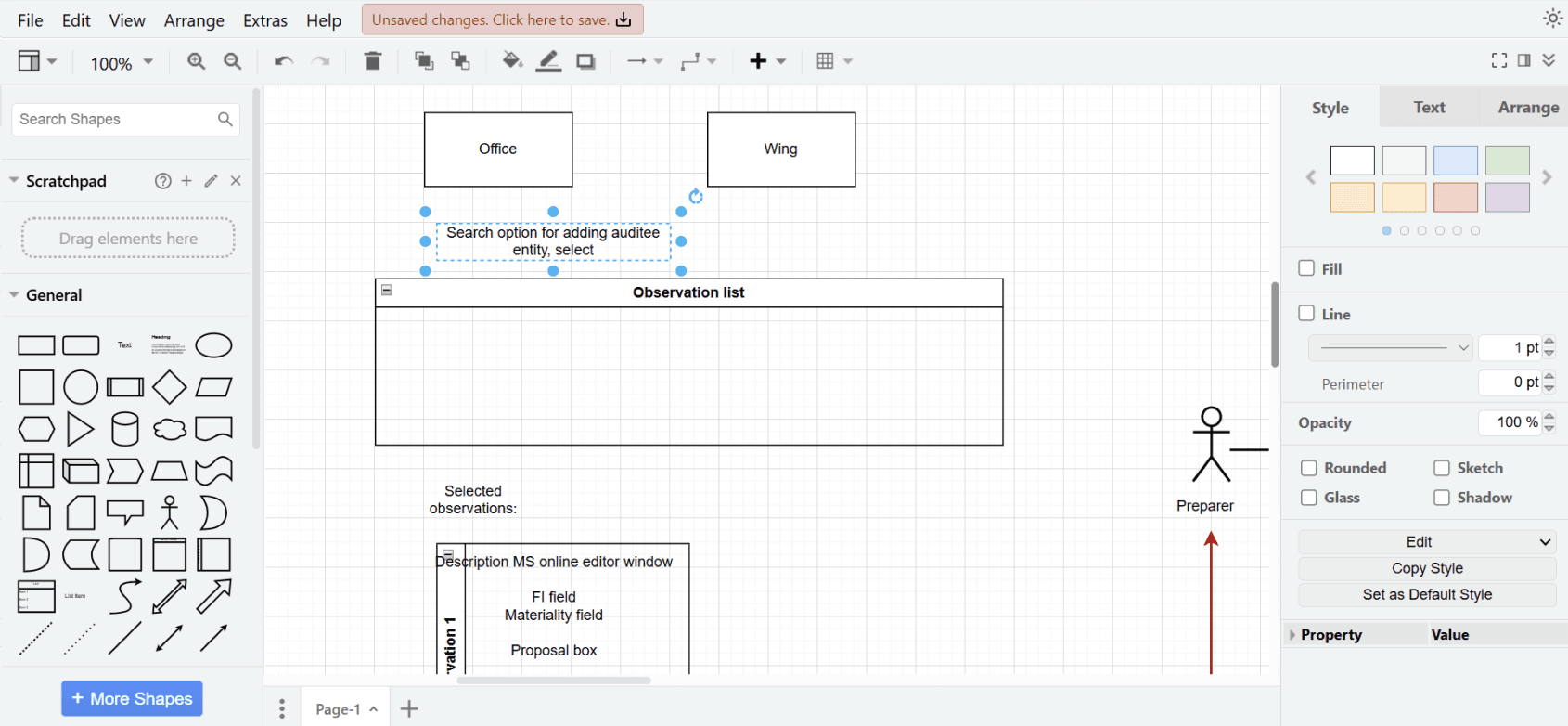This screenshot has width=1568, height=726.
Task: Pick the diamond shape in General
Action: coord(170,387)
